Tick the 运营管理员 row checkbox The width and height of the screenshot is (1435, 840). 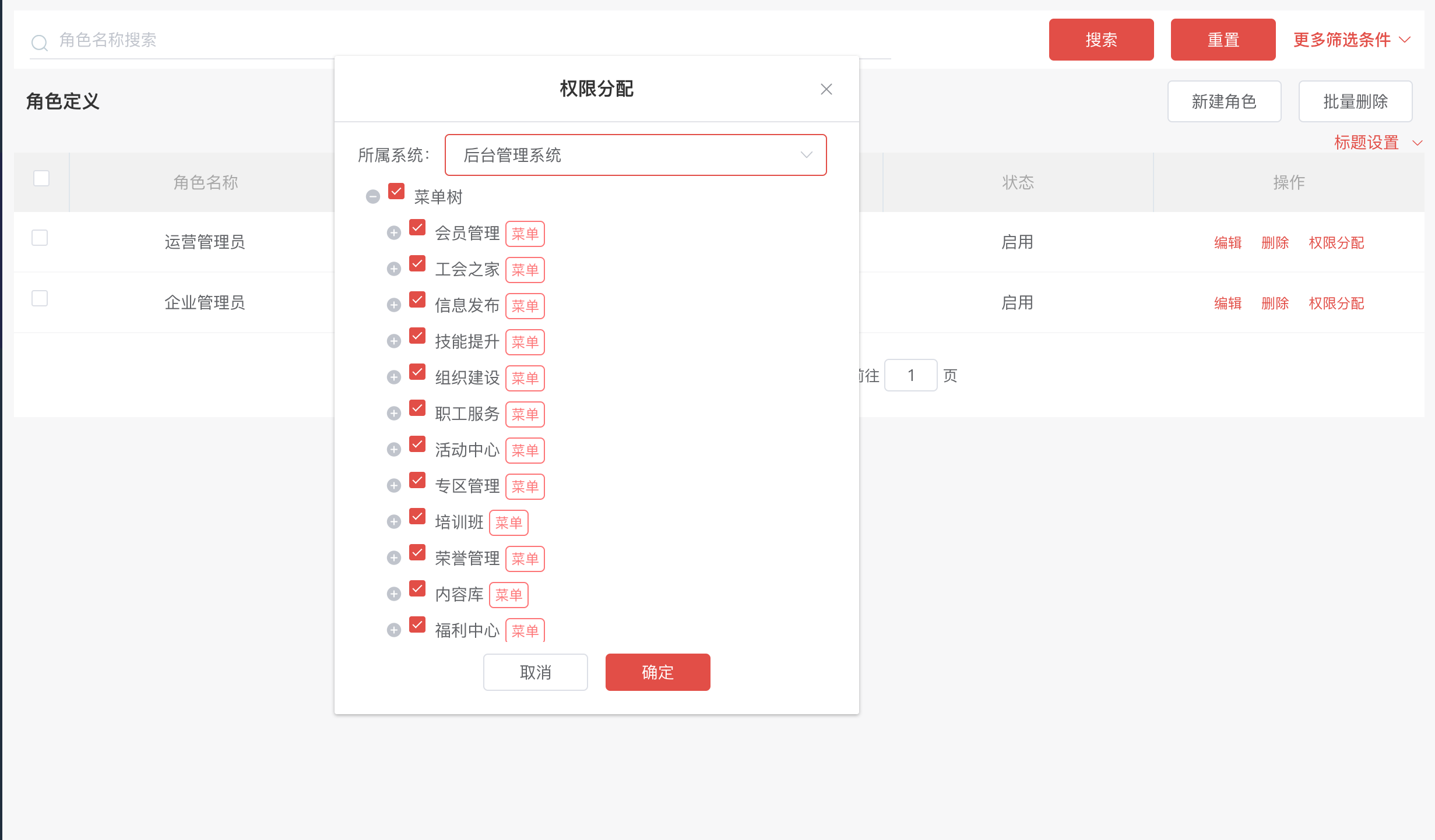(40, 238)
